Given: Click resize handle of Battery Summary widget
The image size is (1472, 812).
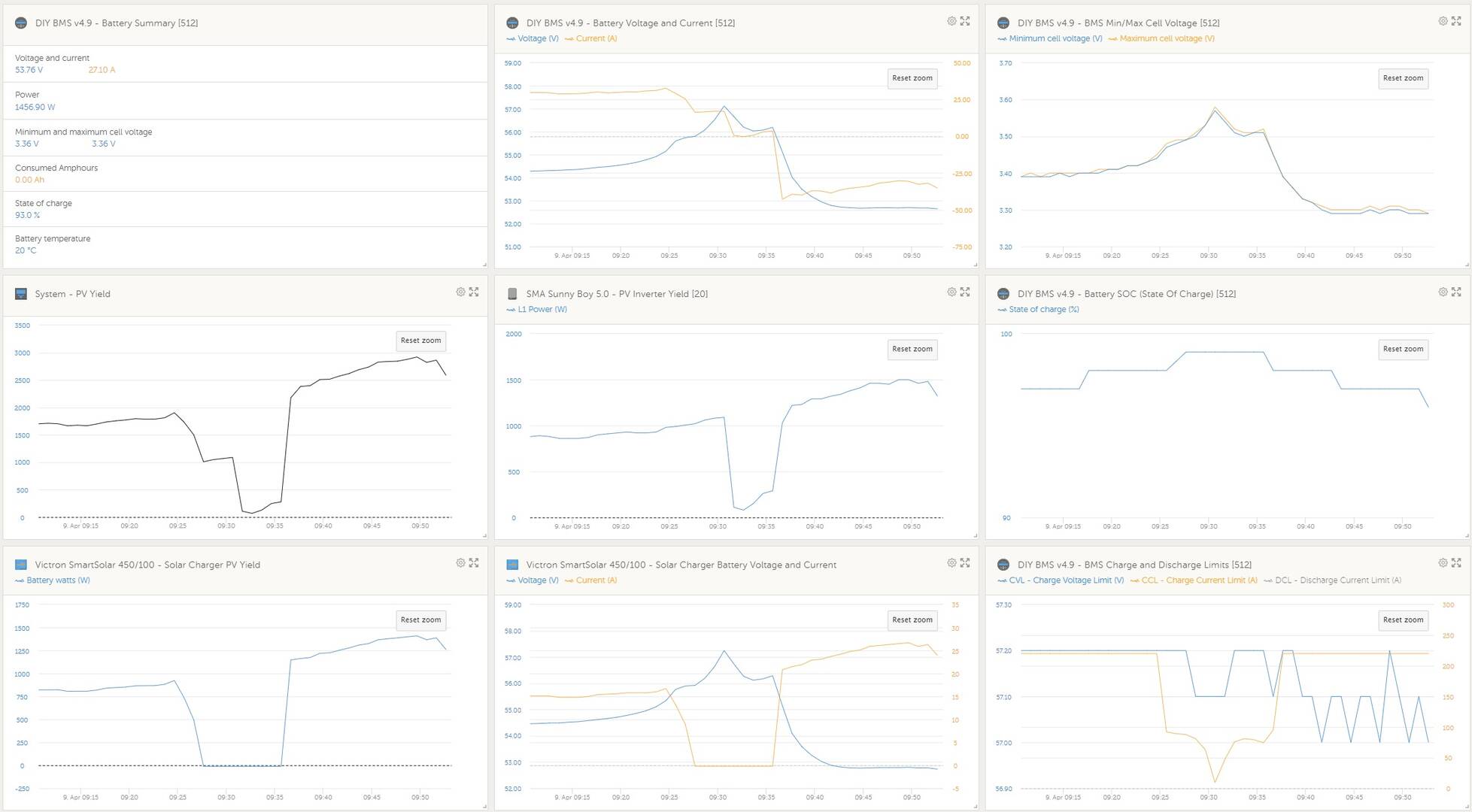Looking at the screenshot, I should tap(484, 264).
